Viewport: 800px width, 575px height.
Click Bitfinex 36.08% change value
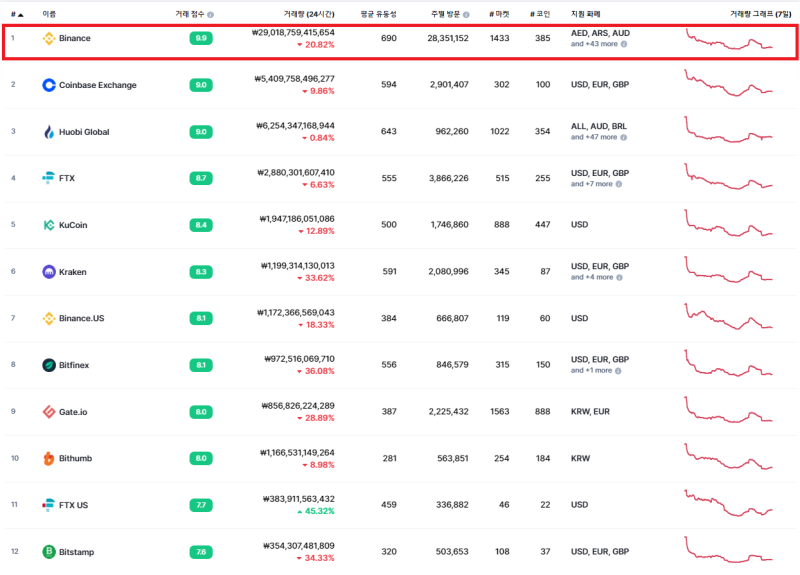pyautogui.click(x=316, y=371)
